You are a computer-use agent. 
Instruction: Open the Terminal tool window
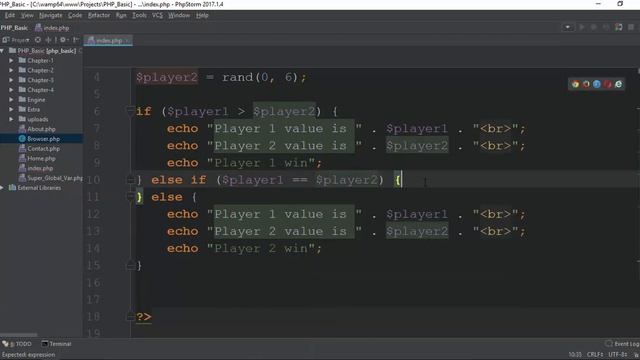[x=56, y=344]
